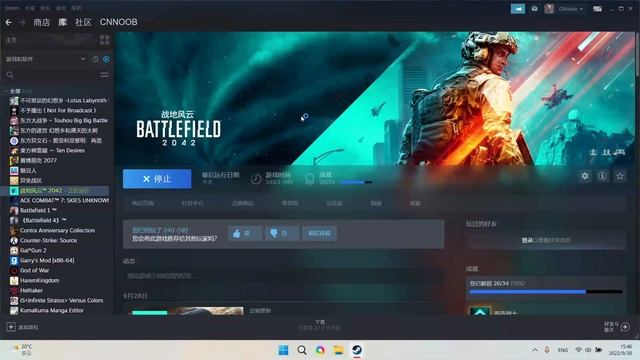Open the 社区 community tab
The width and height of the screenshot is (640, 360).
pos(83,22)
